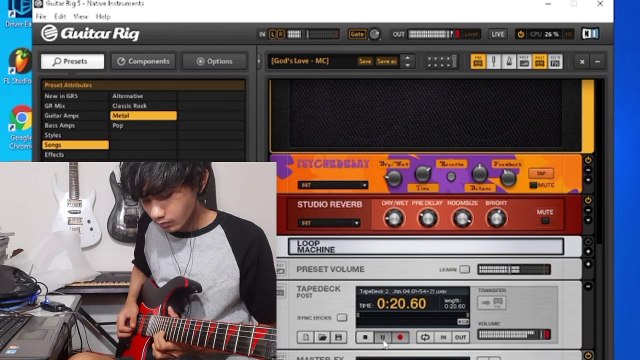The height and width of the screenshot is (360, 640).
Task: Choose Metal sub-attribute
Action: pyautogui.click(x=143, y=116)
